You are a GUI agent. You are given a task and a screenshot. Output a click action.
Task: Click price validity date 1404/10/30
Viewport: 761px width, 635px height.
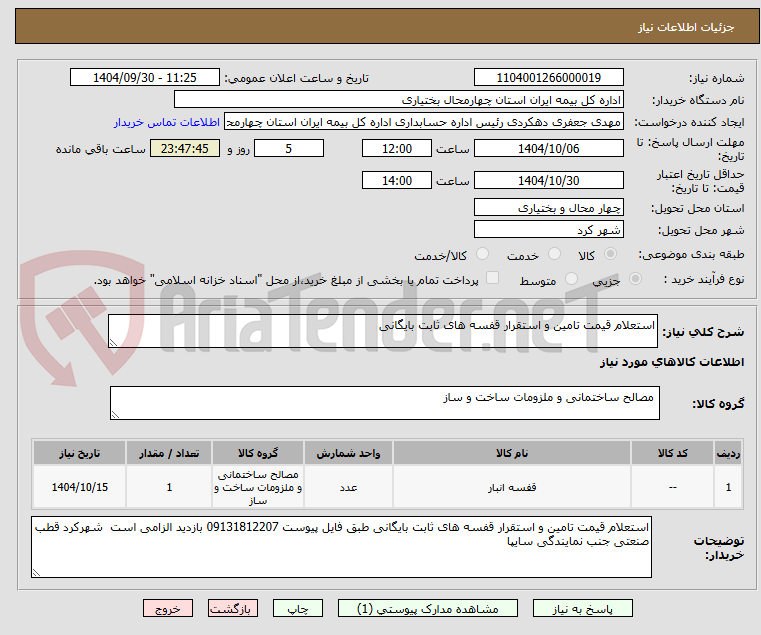click(x=548, y=181)
